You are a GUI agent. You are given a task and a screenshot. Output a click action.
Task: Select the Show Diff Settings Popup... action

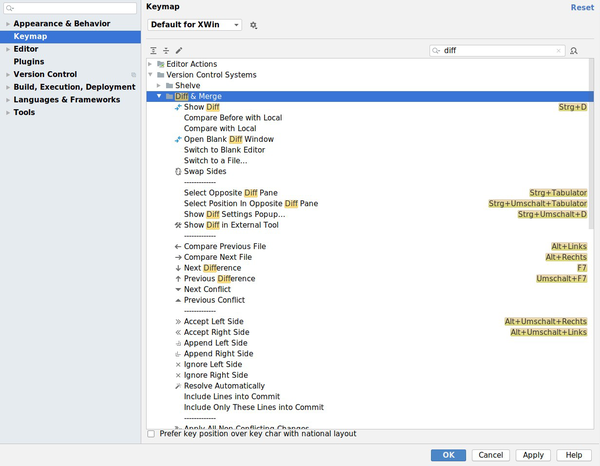[x=235, y=214]
